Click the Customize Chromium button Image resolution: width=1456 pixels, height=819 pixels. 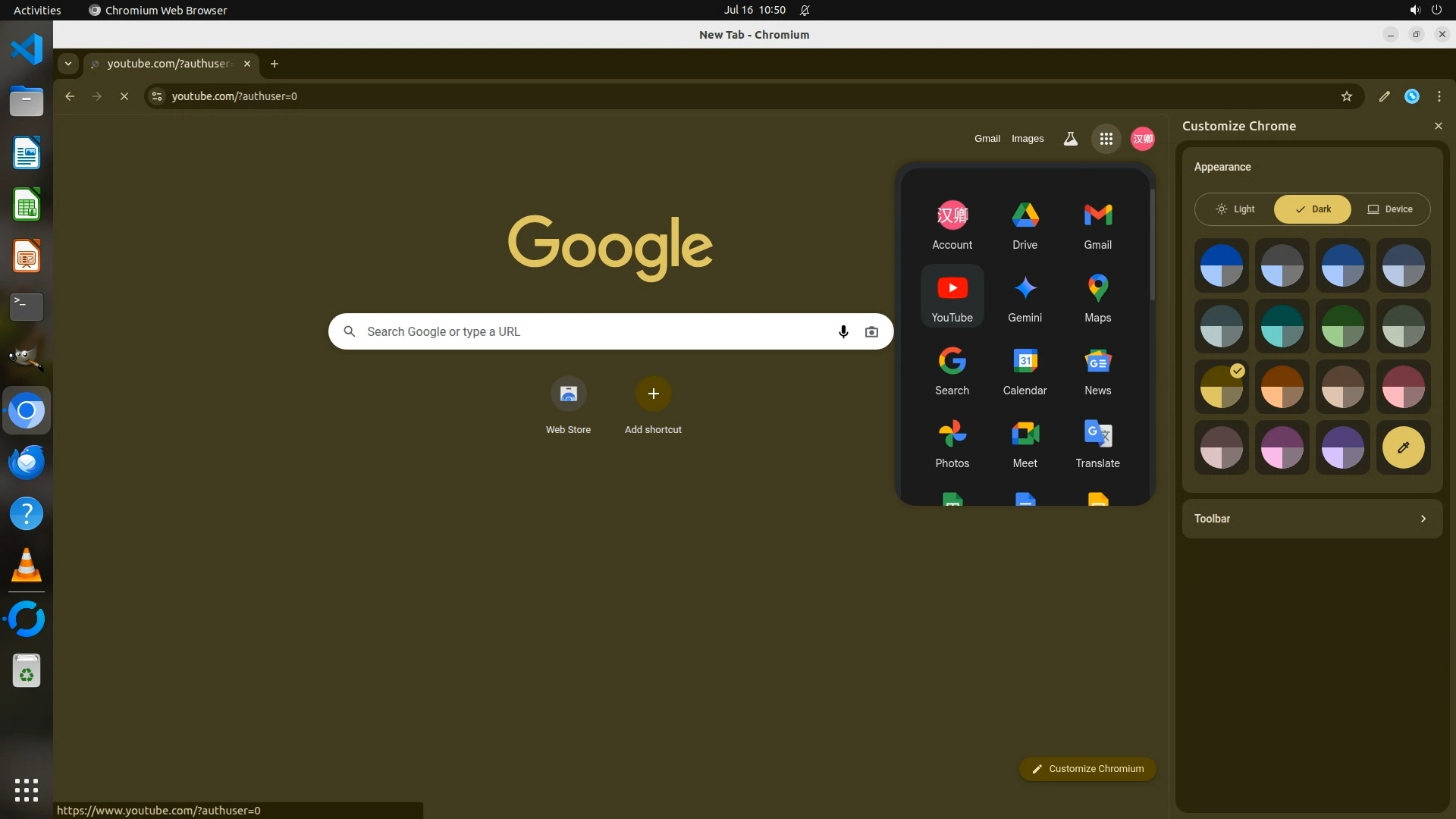click(x=1087, y=769)
